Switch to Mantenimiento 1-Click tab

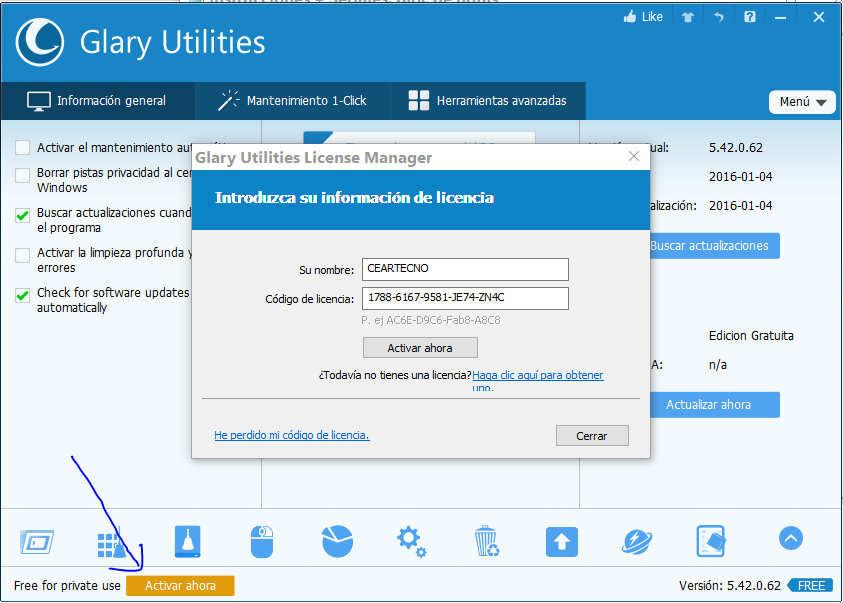click(x=292, y=100)
